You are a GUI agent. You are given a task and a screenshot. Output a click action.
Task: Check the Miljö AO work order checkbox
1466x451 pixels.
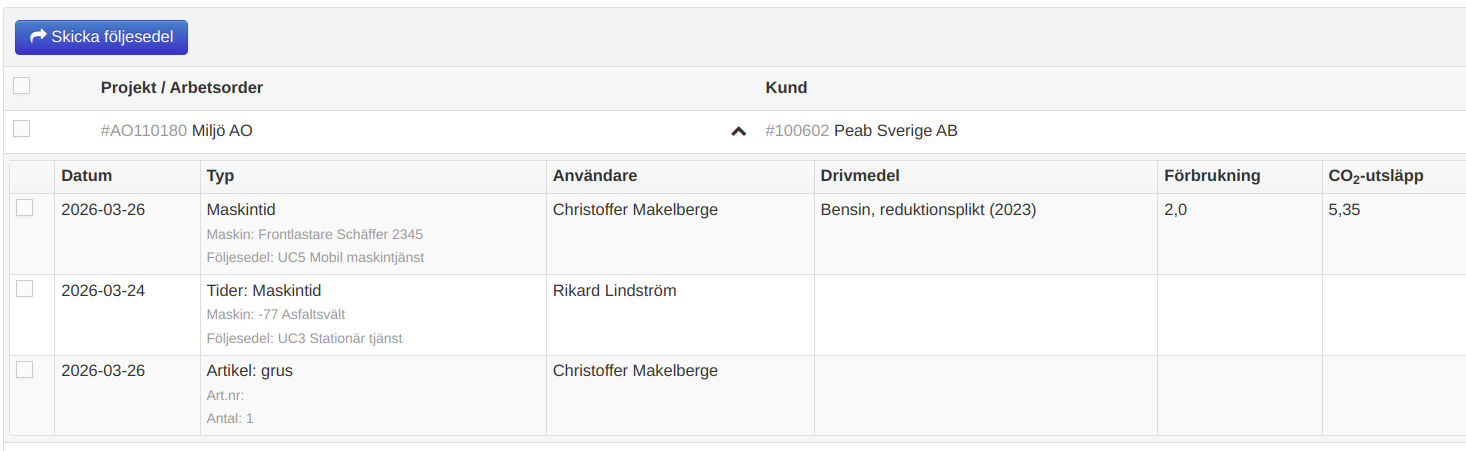22,129
